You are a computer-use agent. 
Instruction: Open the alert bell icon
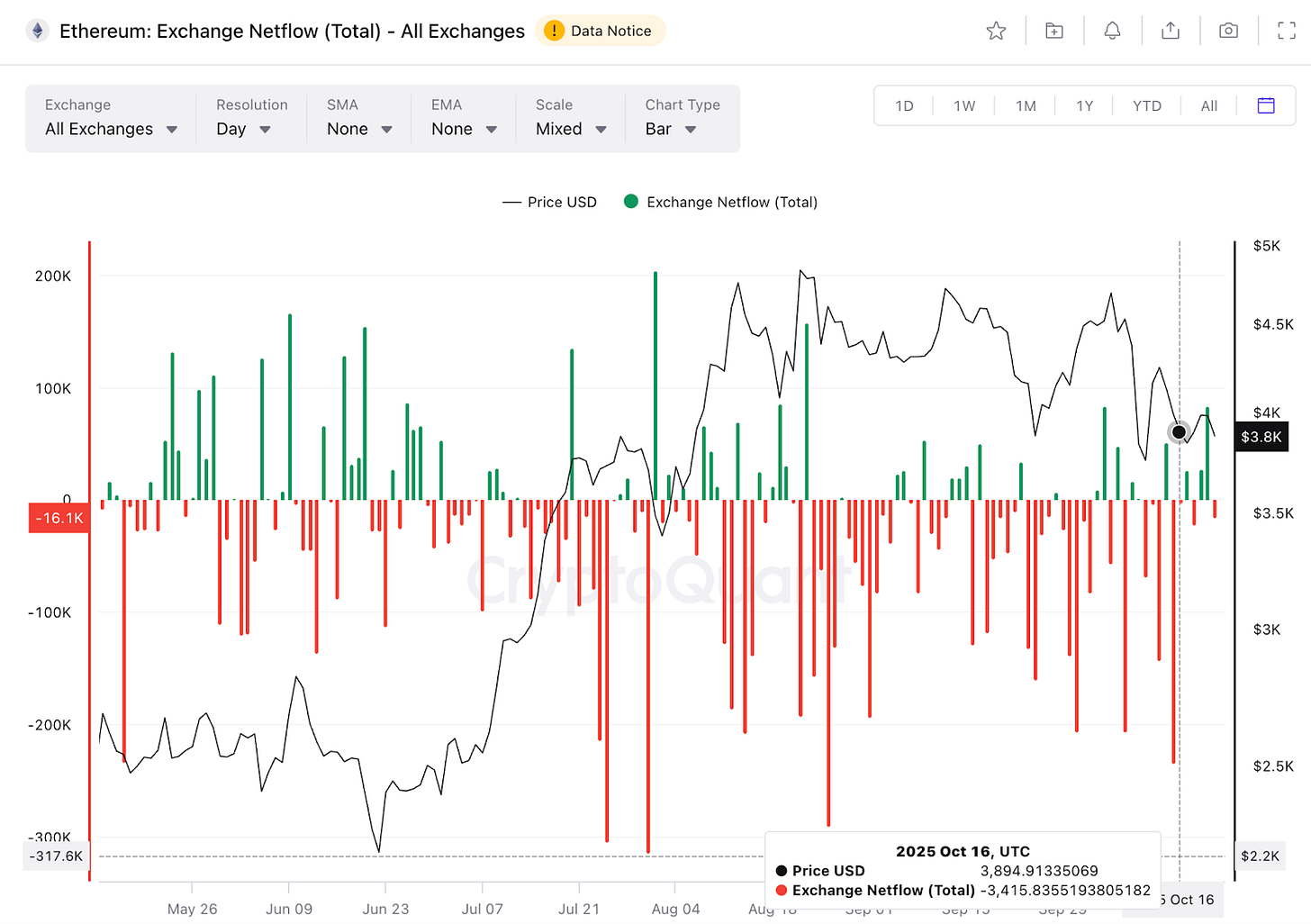(x=1112, y=31)
